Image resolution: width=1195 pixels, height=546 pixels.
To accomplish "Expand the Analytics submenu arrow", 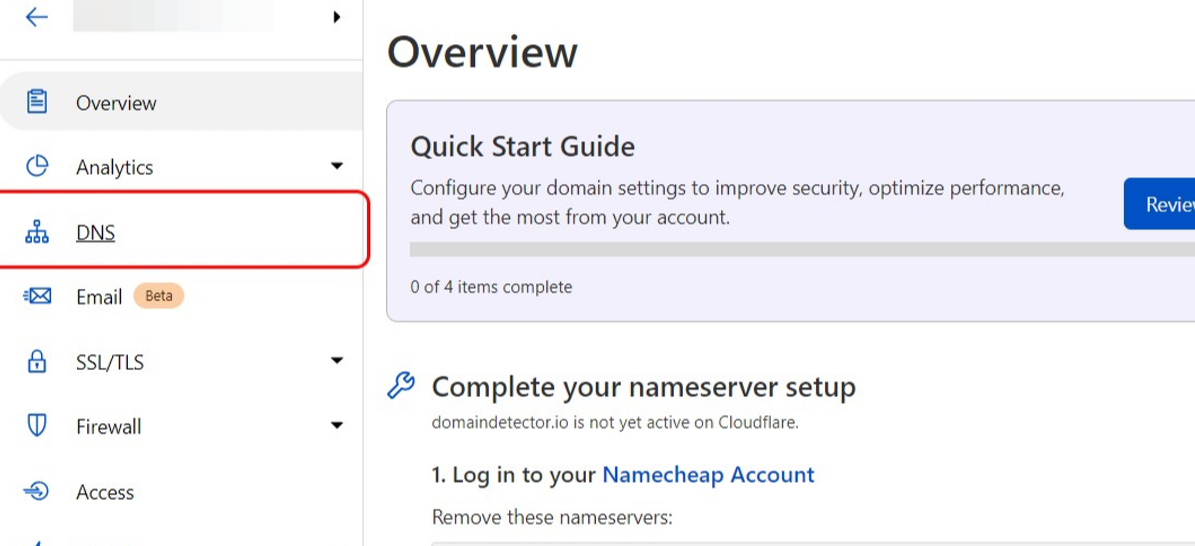I will point(337,167).
